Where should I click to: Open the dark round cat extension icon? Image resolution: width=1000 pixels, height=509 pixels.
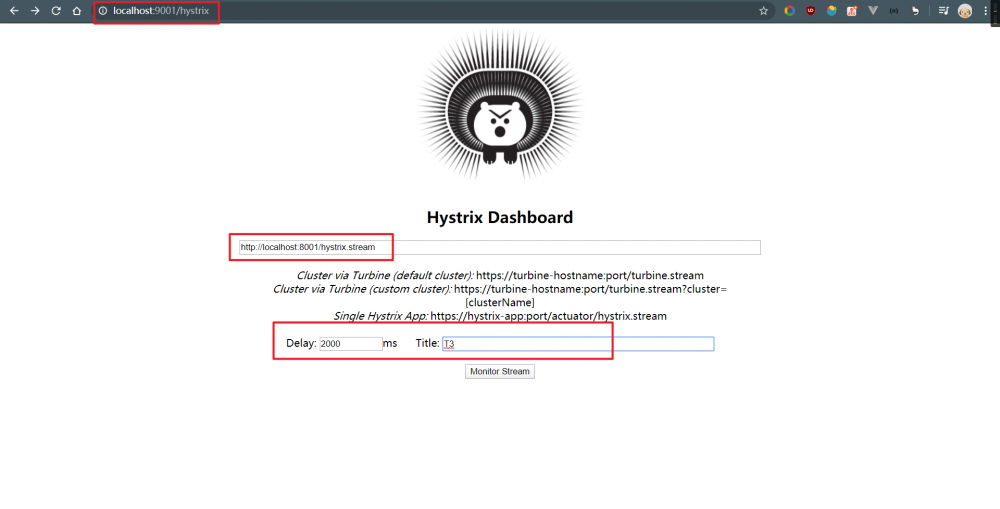(915, 11)
